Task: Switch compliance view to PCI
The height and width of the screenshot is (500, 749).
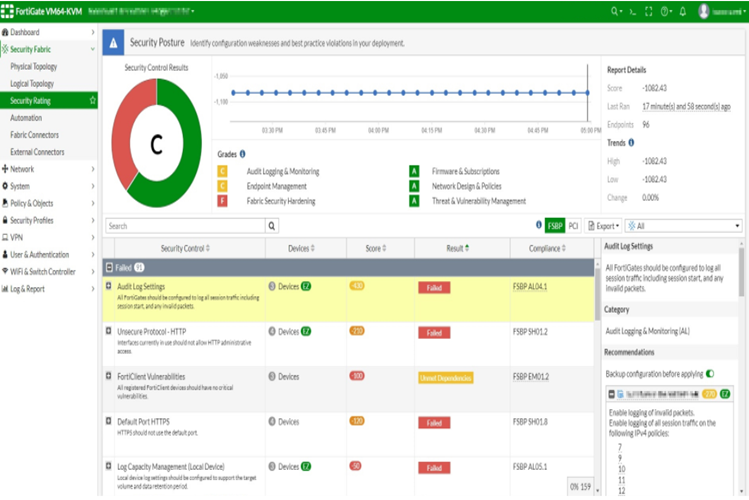Action: [x=574, y=226]
